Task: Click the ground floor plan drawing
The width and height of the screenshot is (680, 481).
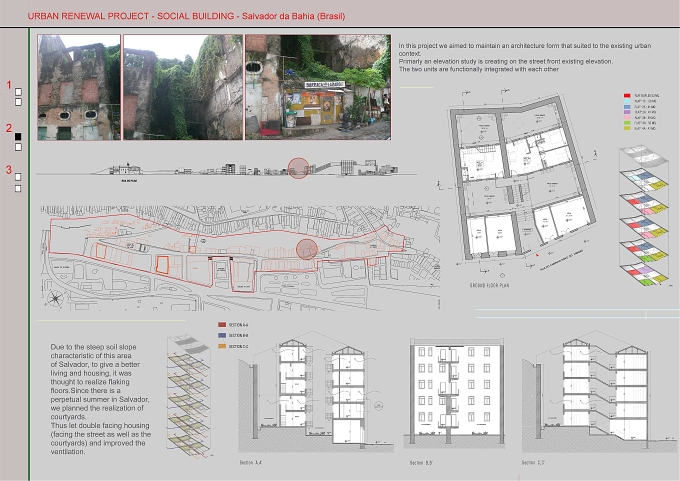Action: (520, 182)
